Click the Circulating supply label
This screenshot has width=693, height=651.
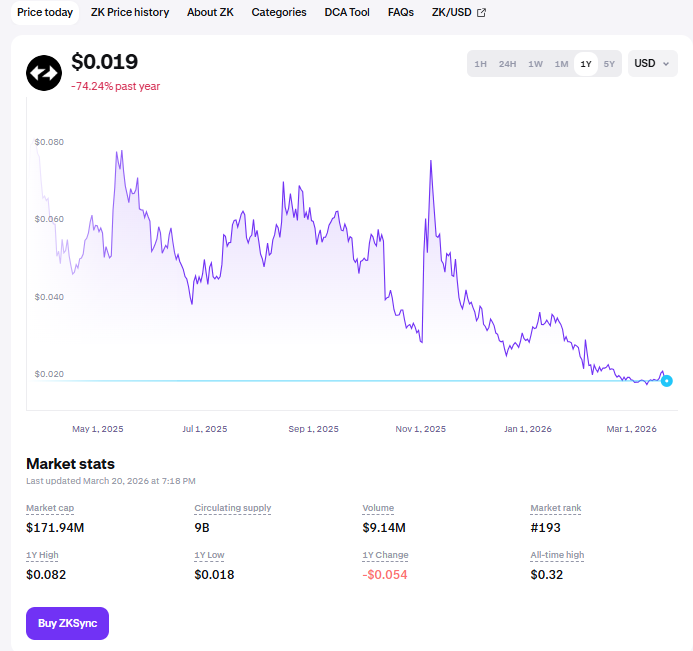[x=232, y=508]
